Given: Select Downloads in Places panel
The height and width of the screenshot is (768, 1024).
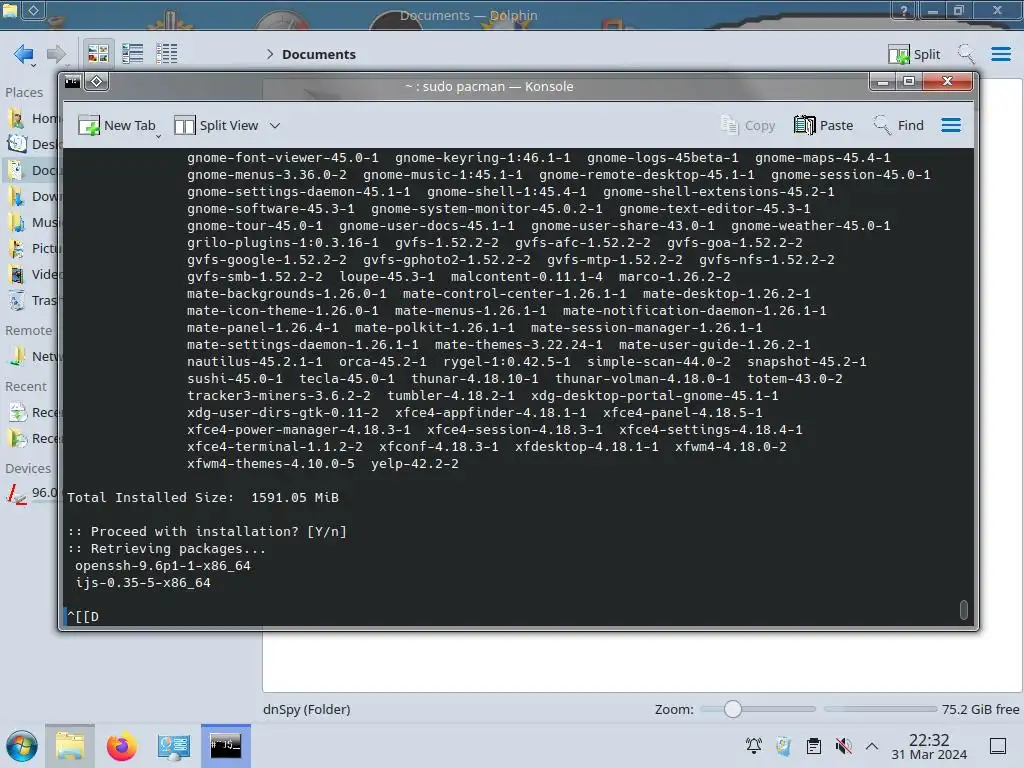Looking at the screenshot, I should 33,196.
